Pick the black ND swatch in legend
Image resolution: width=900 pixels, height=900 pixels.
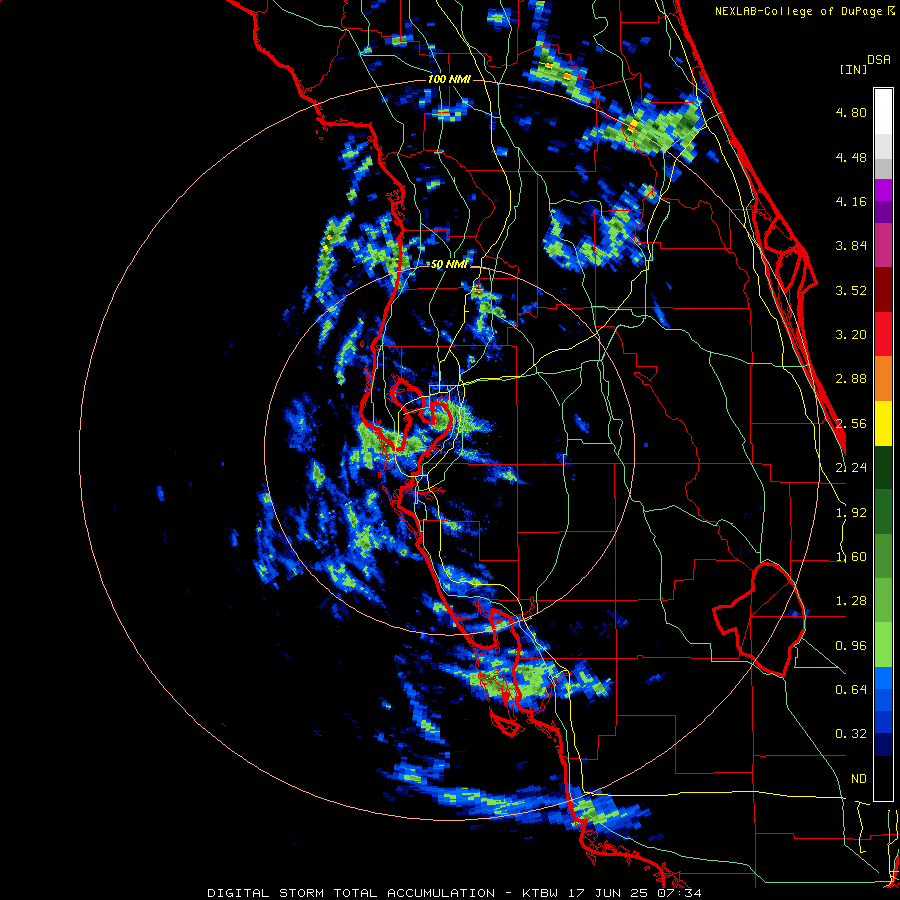pos(883,778)
